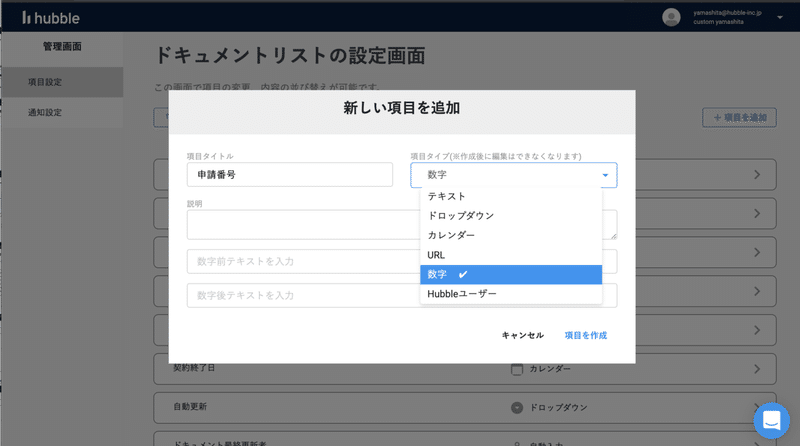Open the chat support bubble icon
Image resolution: width=800 pixels, height=446 pixels.
(771, 420)
